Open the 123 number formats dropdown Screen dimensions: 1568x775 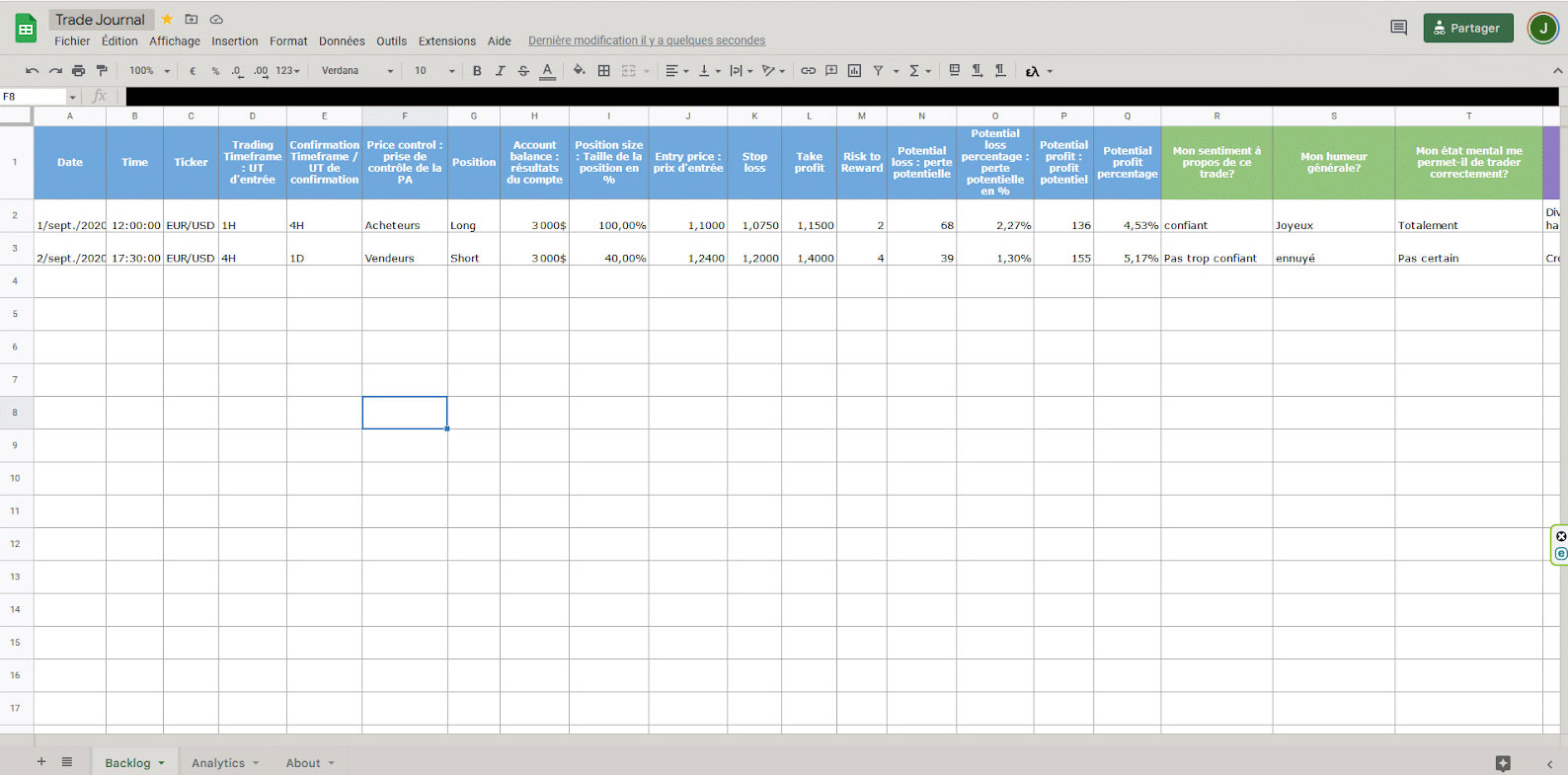click(288, 71)
